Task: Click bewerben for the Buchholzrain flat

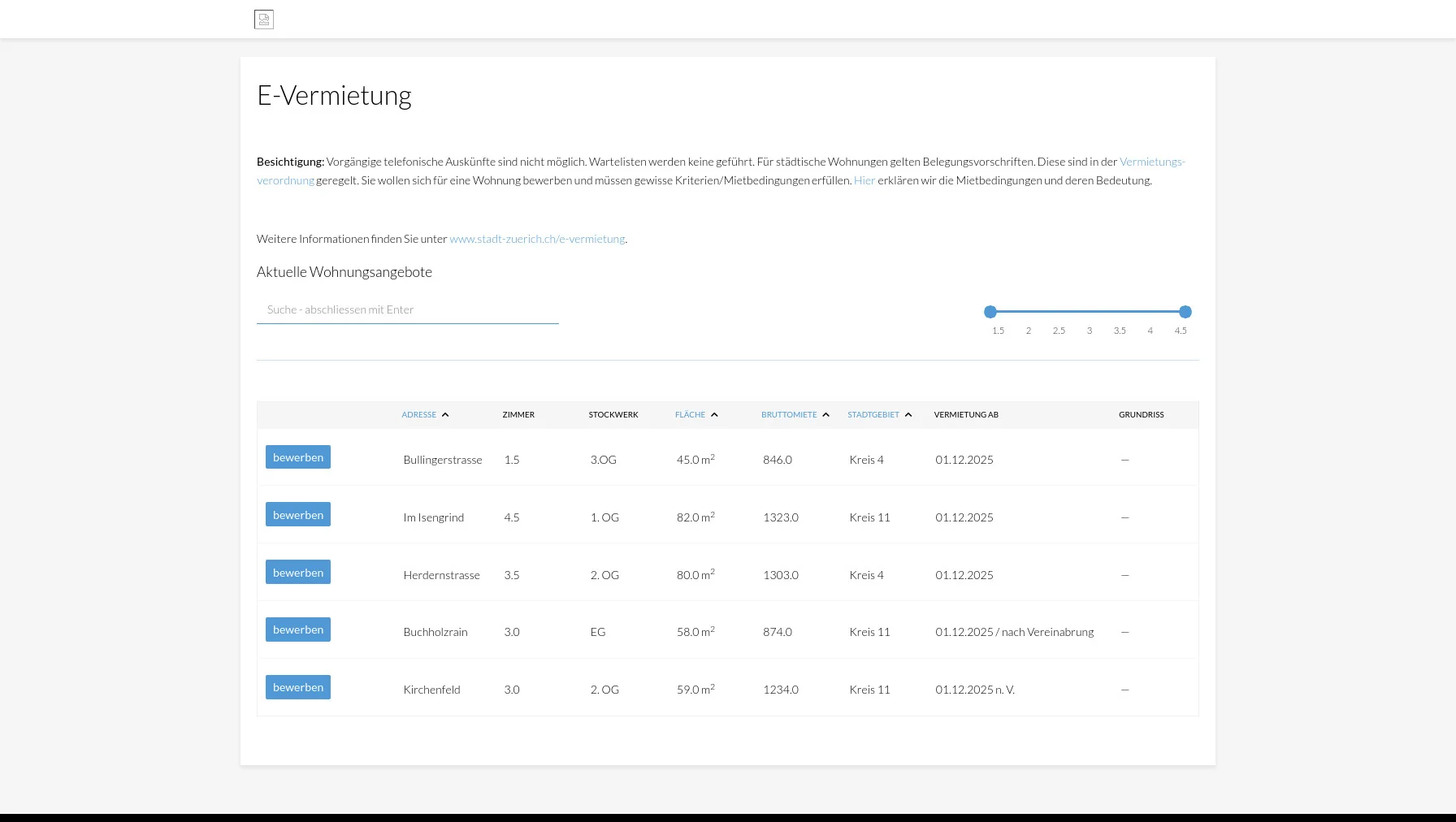Action: pyautogui.click(x=297, y=629)
